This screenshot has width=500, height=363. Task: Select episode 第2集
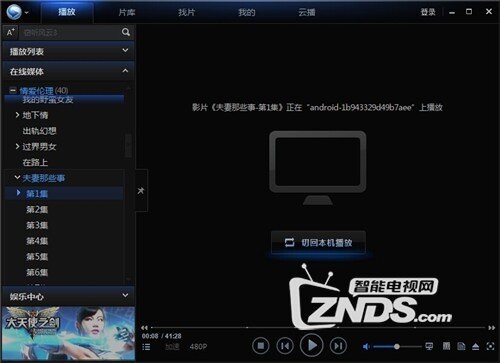(x=37, y=209)
